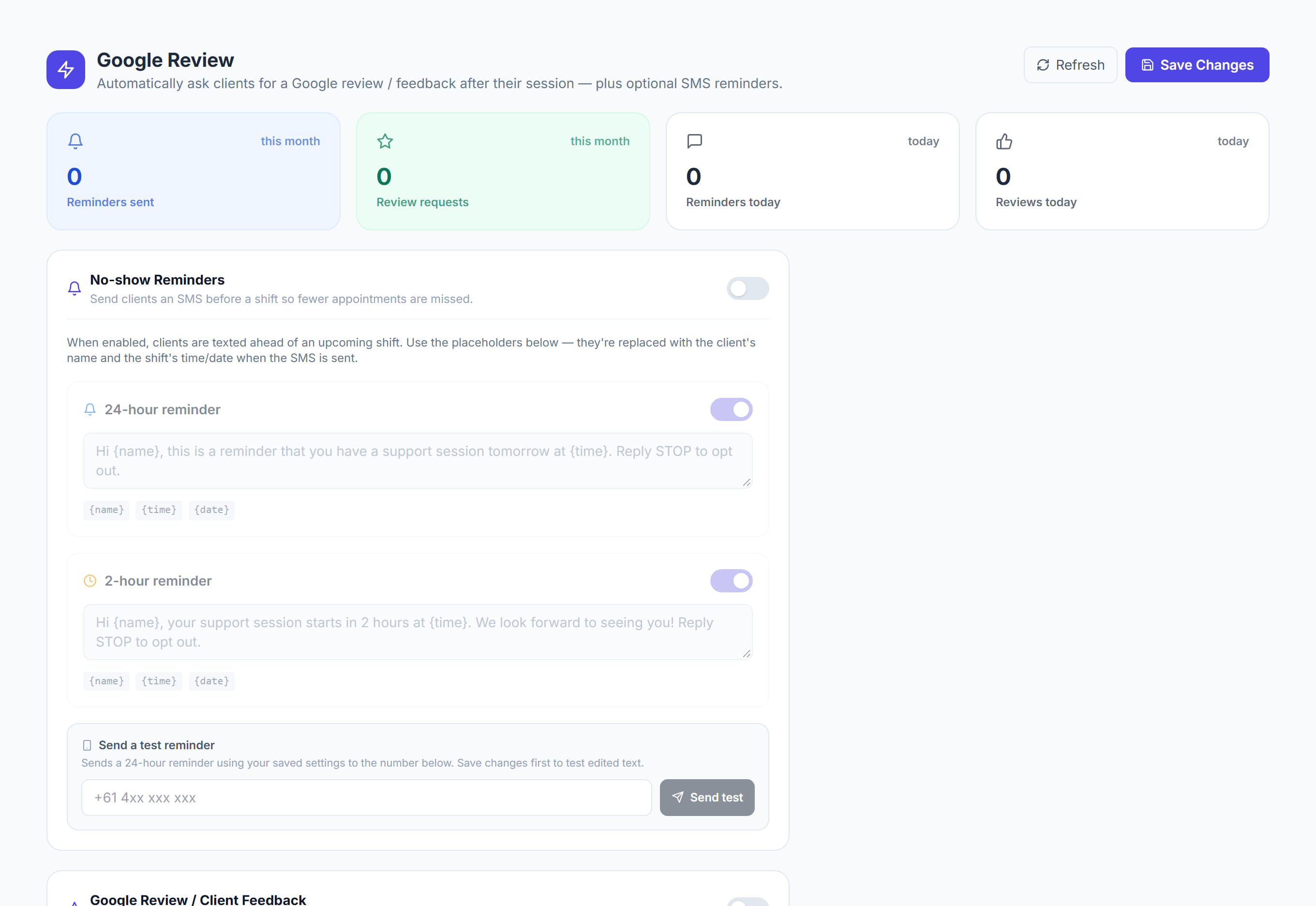Insert {time} placeholder in 2-hour reminder
Viewport: 1316px width, 906px height.
tap(159, 681)
